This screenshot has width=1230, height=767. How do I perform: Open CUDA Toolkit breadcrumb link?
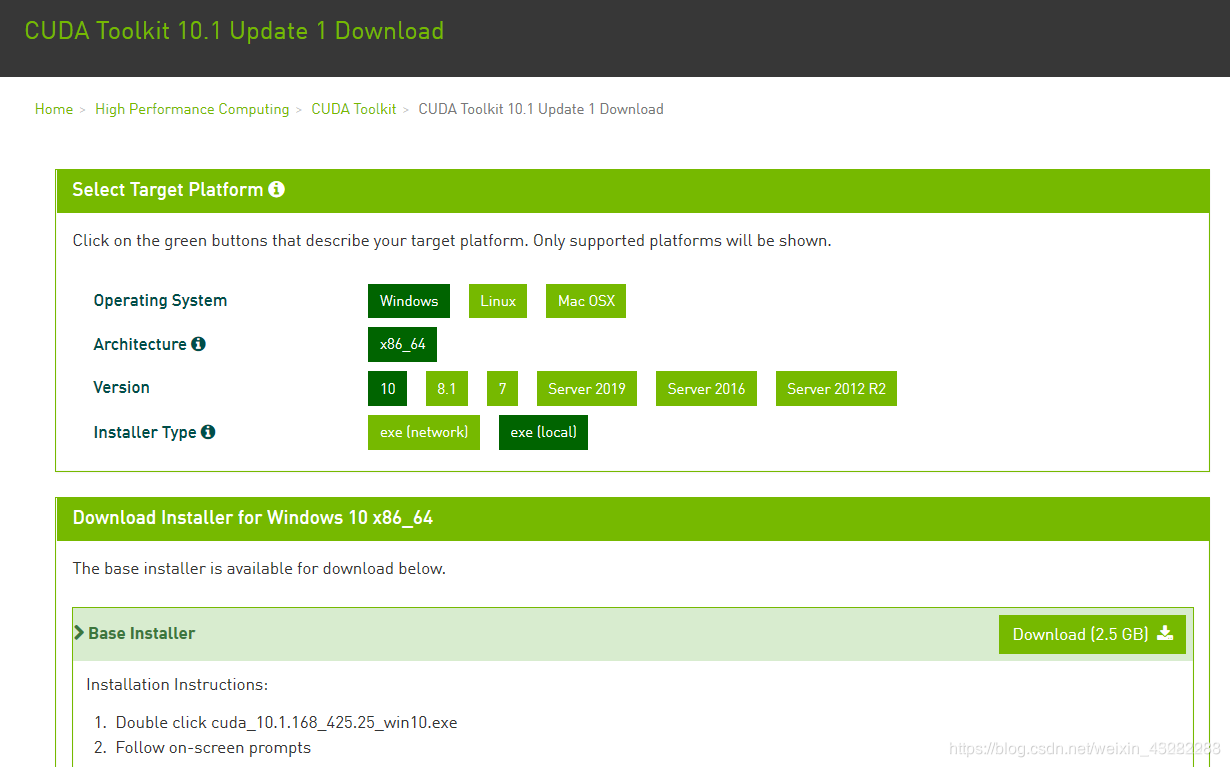(354, 109)
